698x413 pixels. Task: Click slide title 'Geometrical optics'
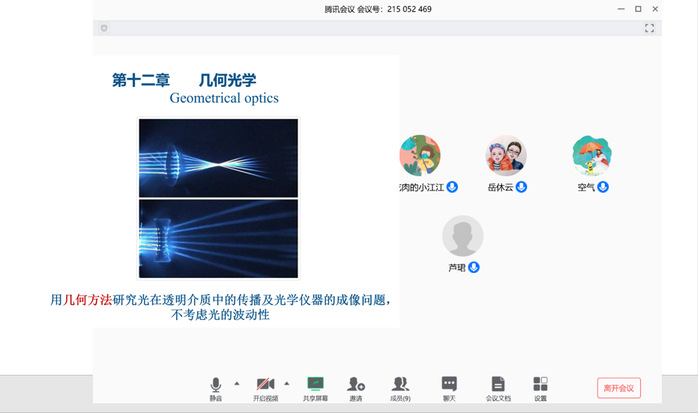click(x=224, y=98)
